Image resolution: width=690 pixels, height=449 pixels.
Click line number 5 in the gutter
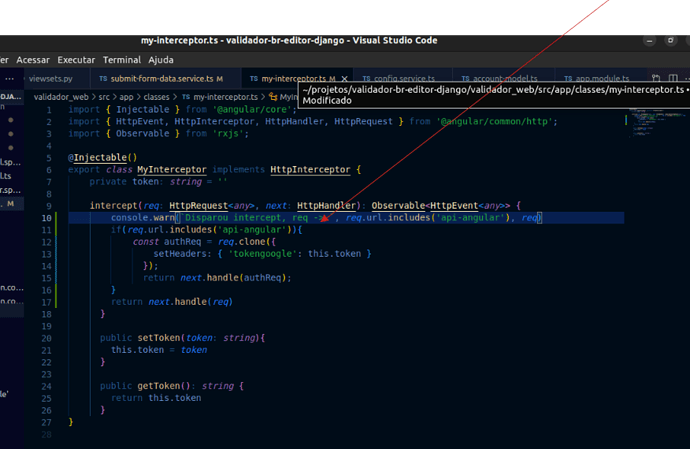pyautogui.click(x=49, y=158)
